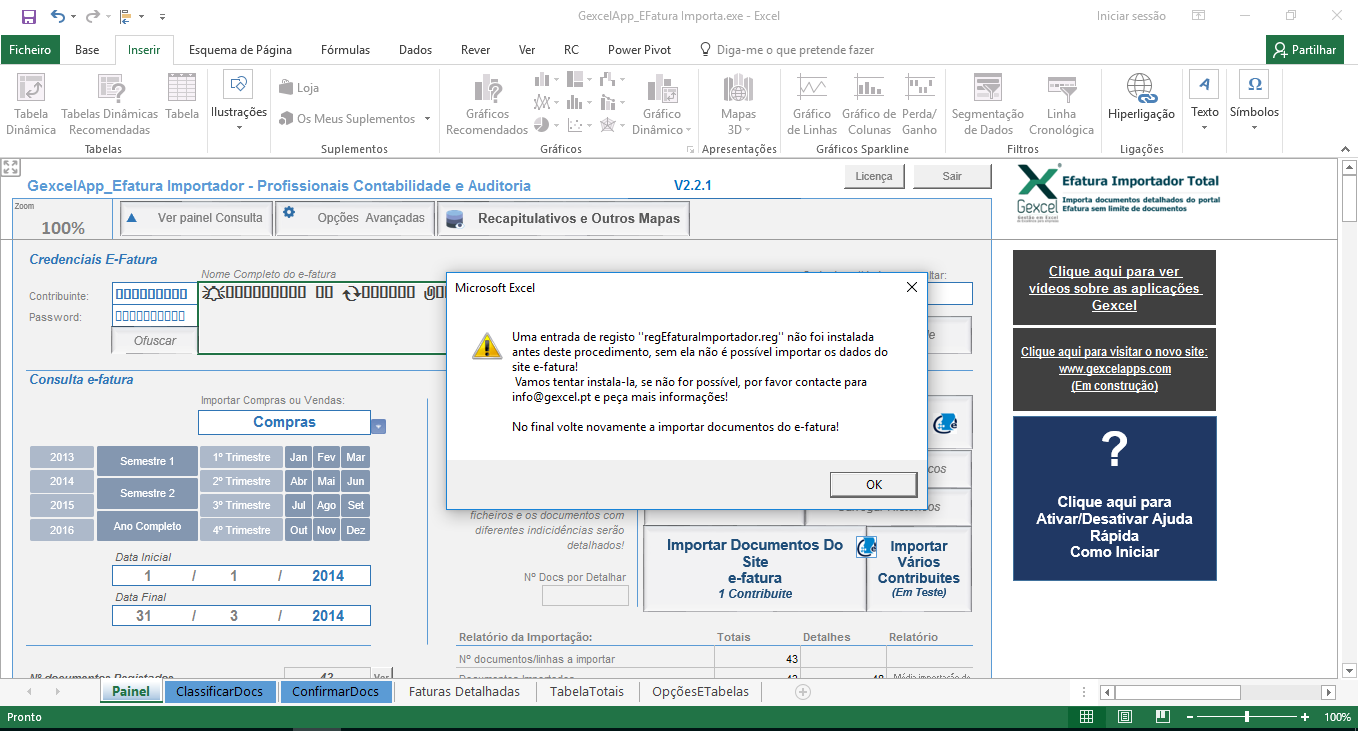Switch to the Fórmulas ribbon tab

345,50
